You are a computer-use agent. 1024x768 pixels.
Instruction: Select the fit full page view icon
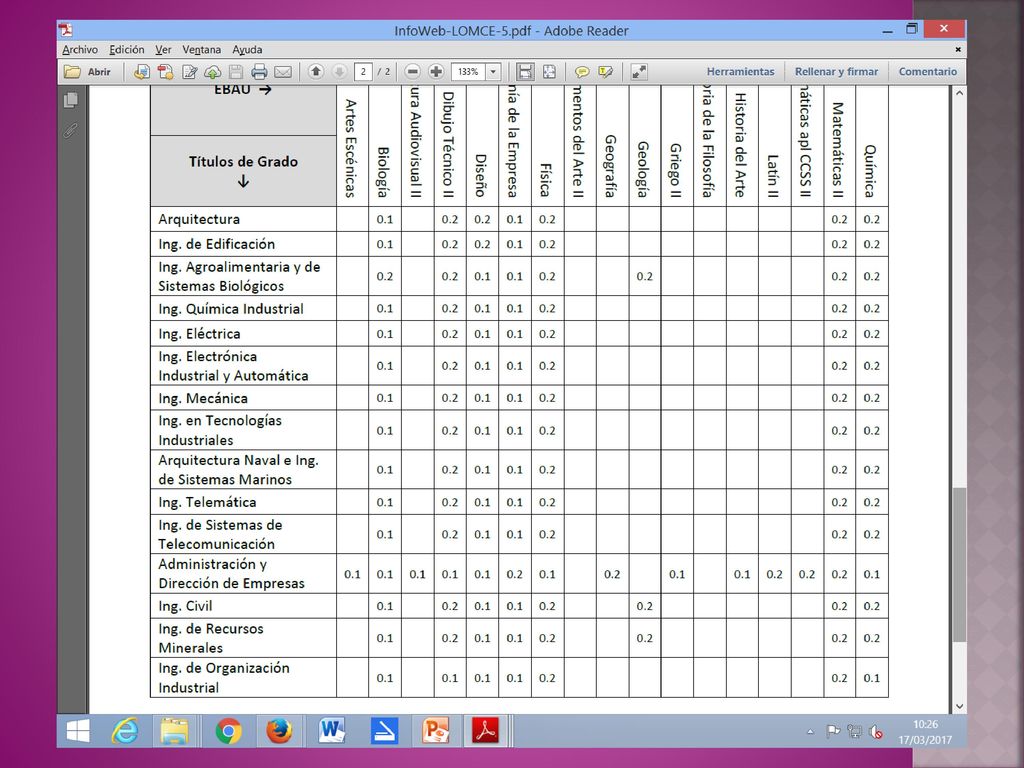(x=549, y=72)
